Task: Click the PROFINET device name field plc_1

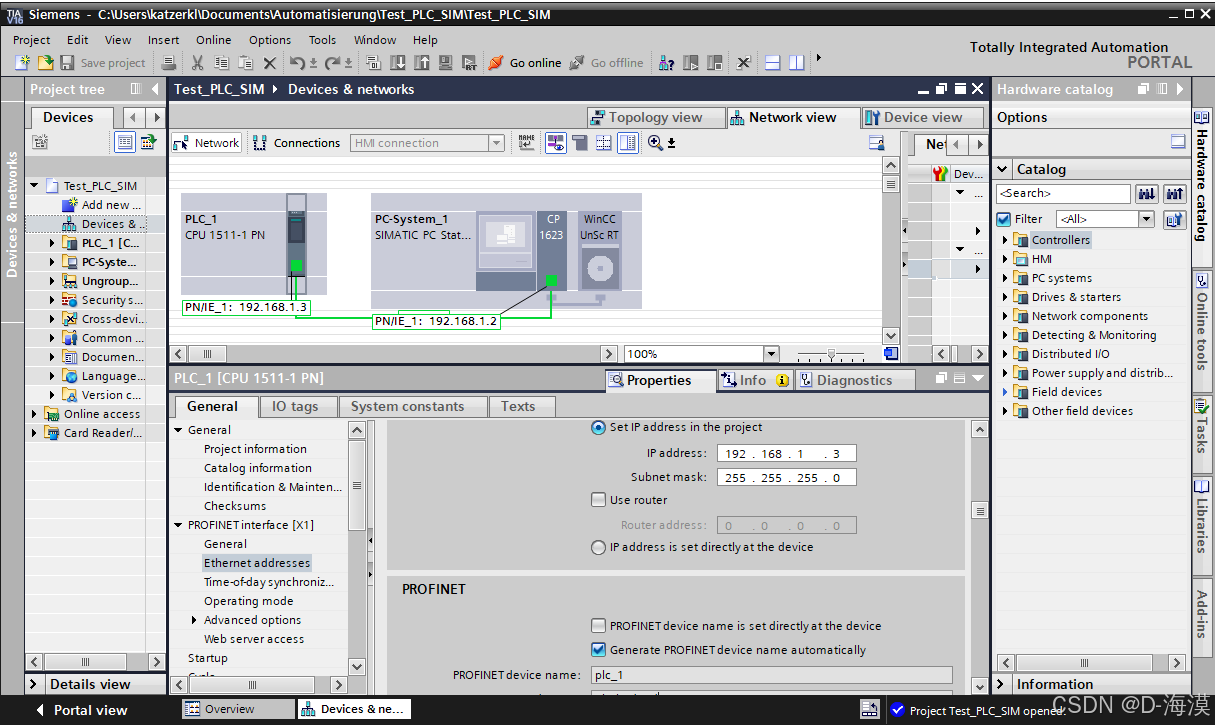Action: (770, 675)
